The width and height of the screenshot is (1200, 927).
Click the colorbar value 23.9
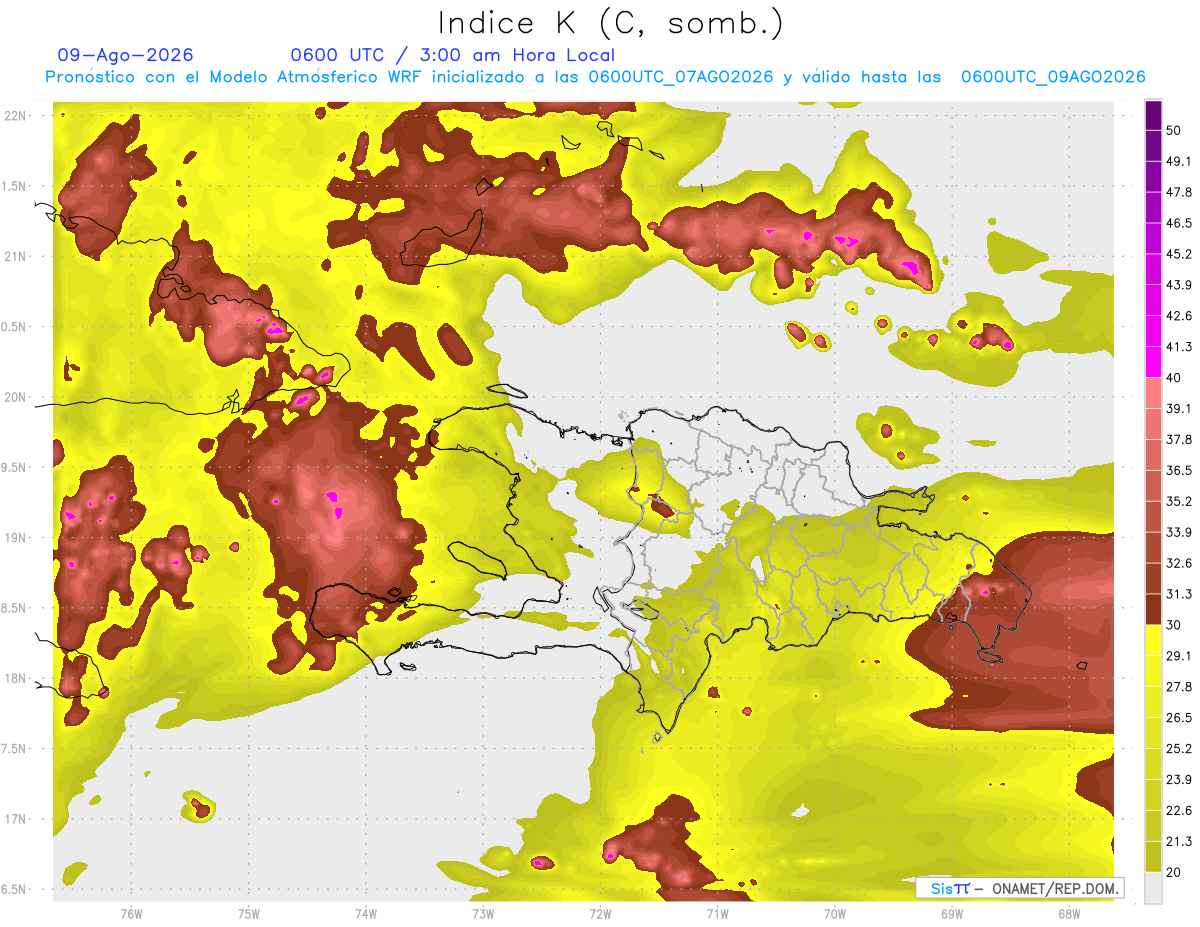point(1179,780)
